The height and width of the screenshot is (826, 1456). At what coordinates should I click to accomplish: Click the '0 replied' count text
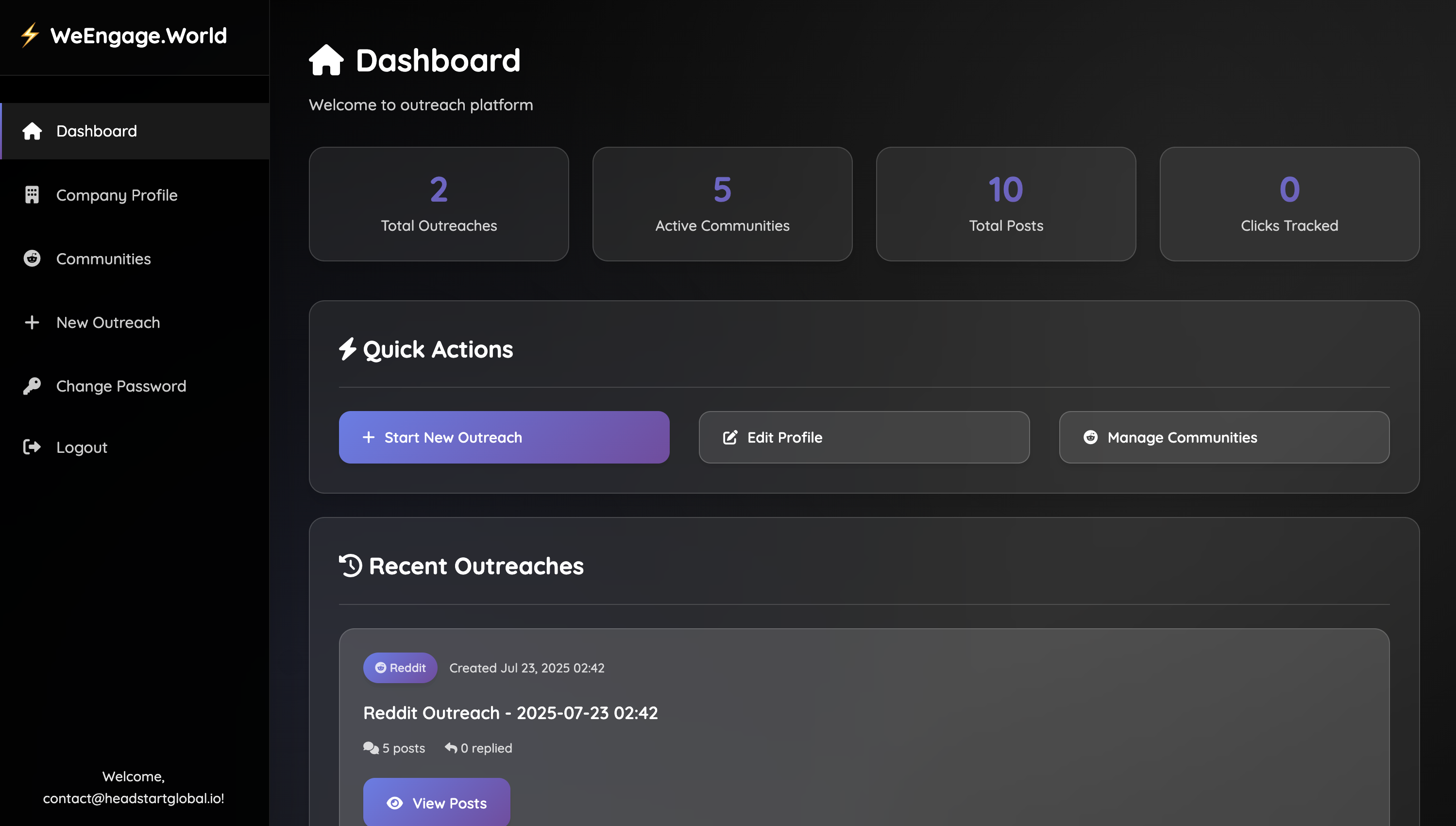[x=487, y=748]
